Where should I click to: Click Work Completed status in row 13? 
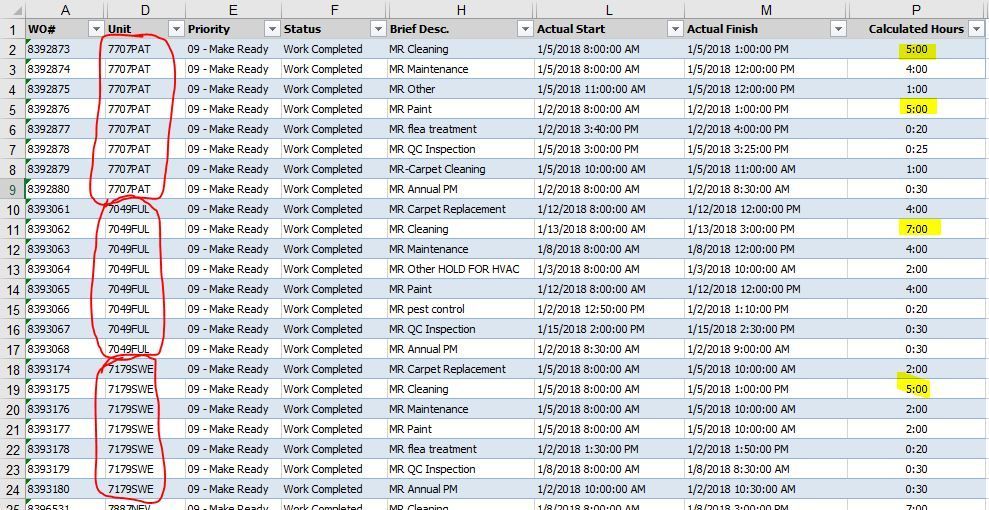pos(334,269)
